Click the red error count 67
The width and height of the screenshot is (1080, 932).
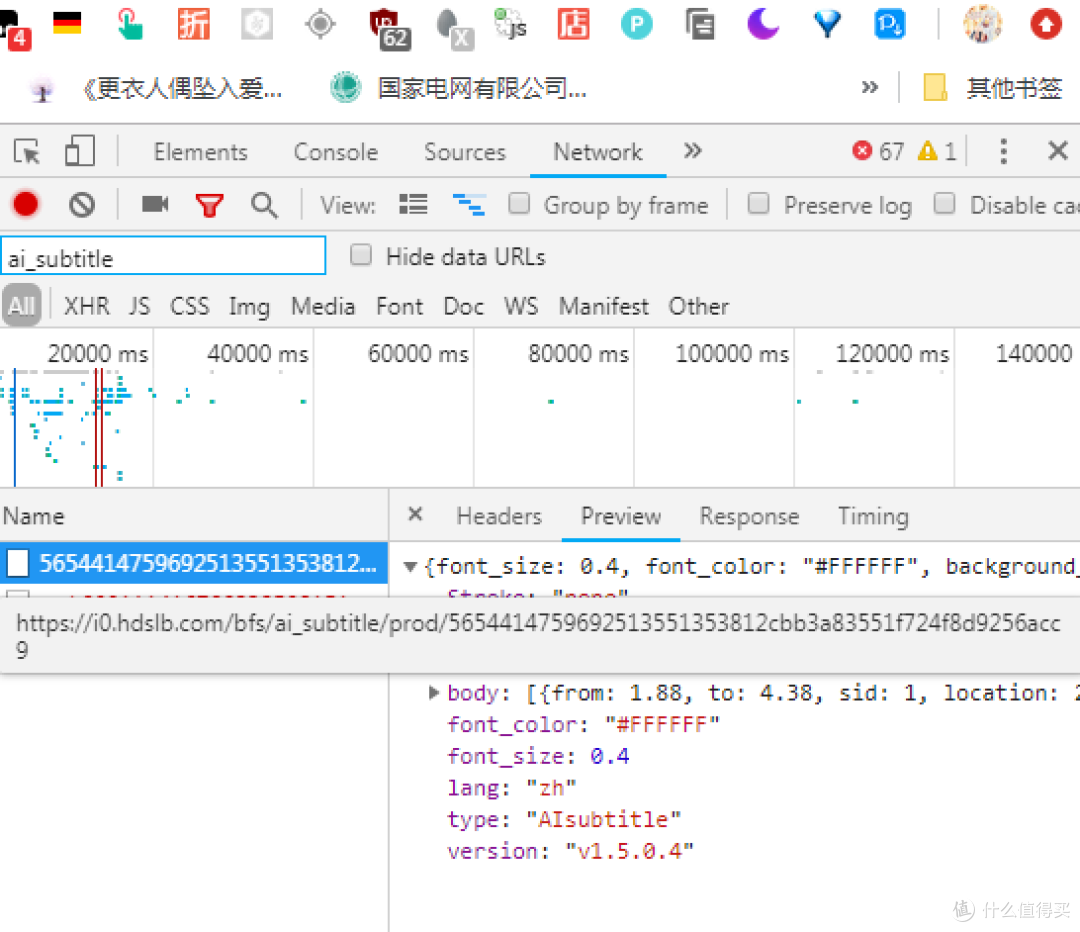point(878,151)
